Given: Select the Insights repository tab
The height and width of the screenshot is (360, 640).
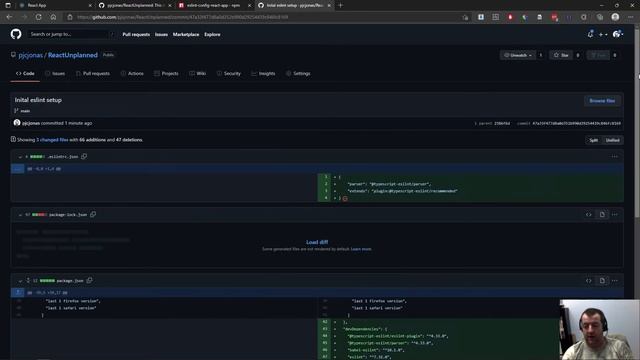Looking at the screenshot, I should (x=263, y=73).
